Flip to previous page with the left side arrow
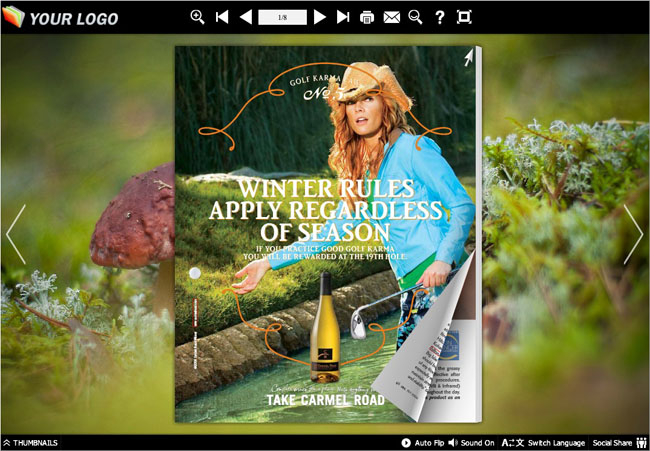This screenshot has width=650, height=451. pyautogui.click(x=16, y=234)
